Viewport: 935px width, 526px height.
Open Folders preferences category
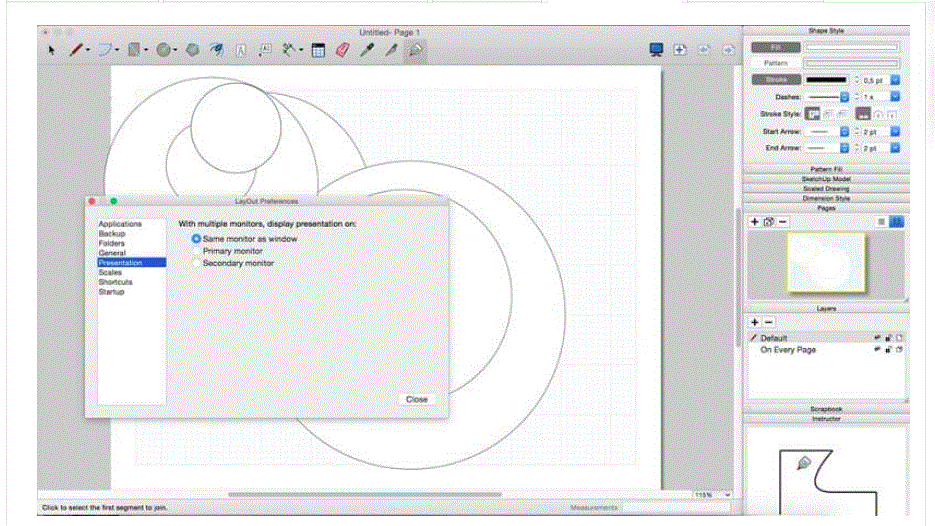[112, 243]
